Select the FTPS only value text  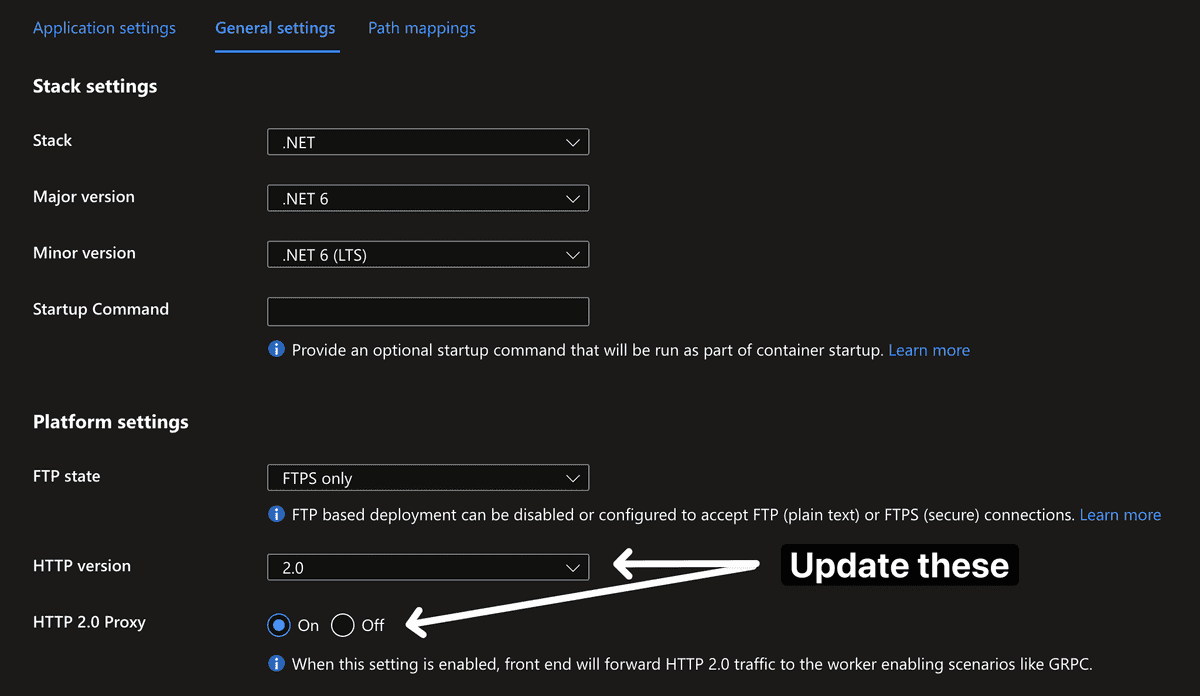(316, 477)
